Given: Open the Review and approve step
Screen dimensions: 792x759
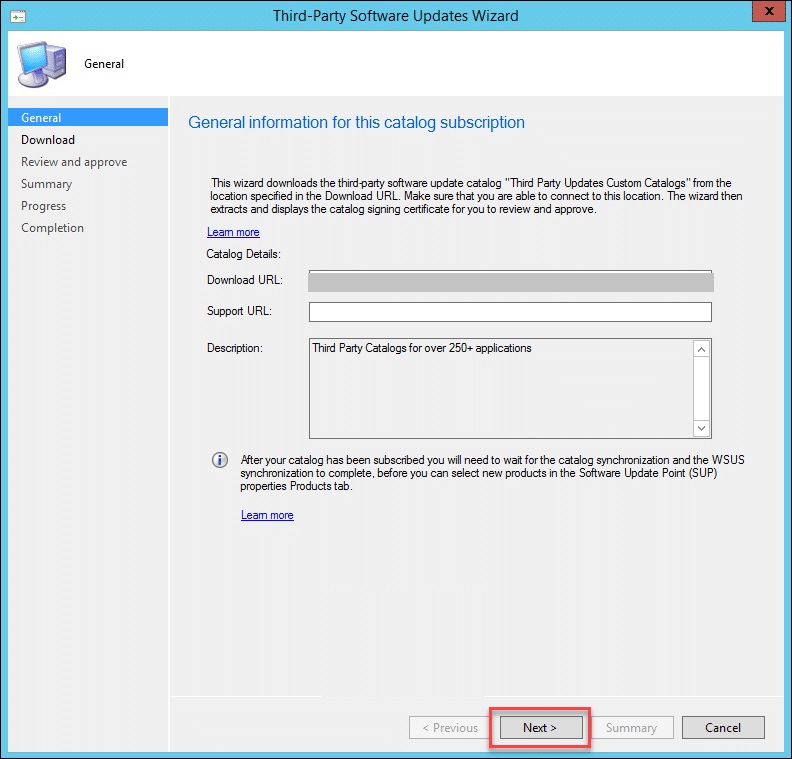Looking at the screenshot, I should pyautogui.click(x=74, y=162).
